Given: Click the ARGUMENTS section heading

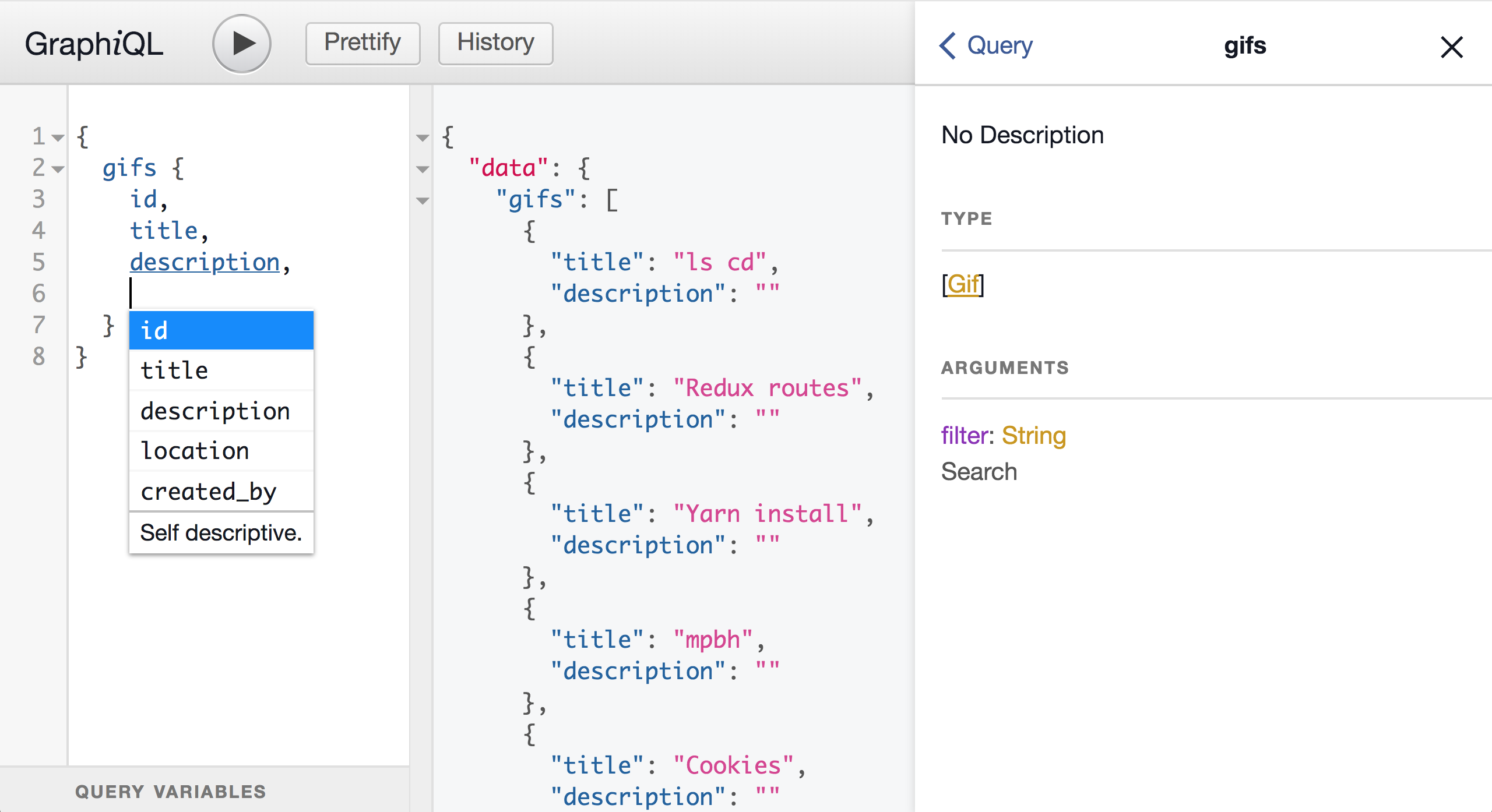Looking at the screenshot, I should pos(1005,368).
